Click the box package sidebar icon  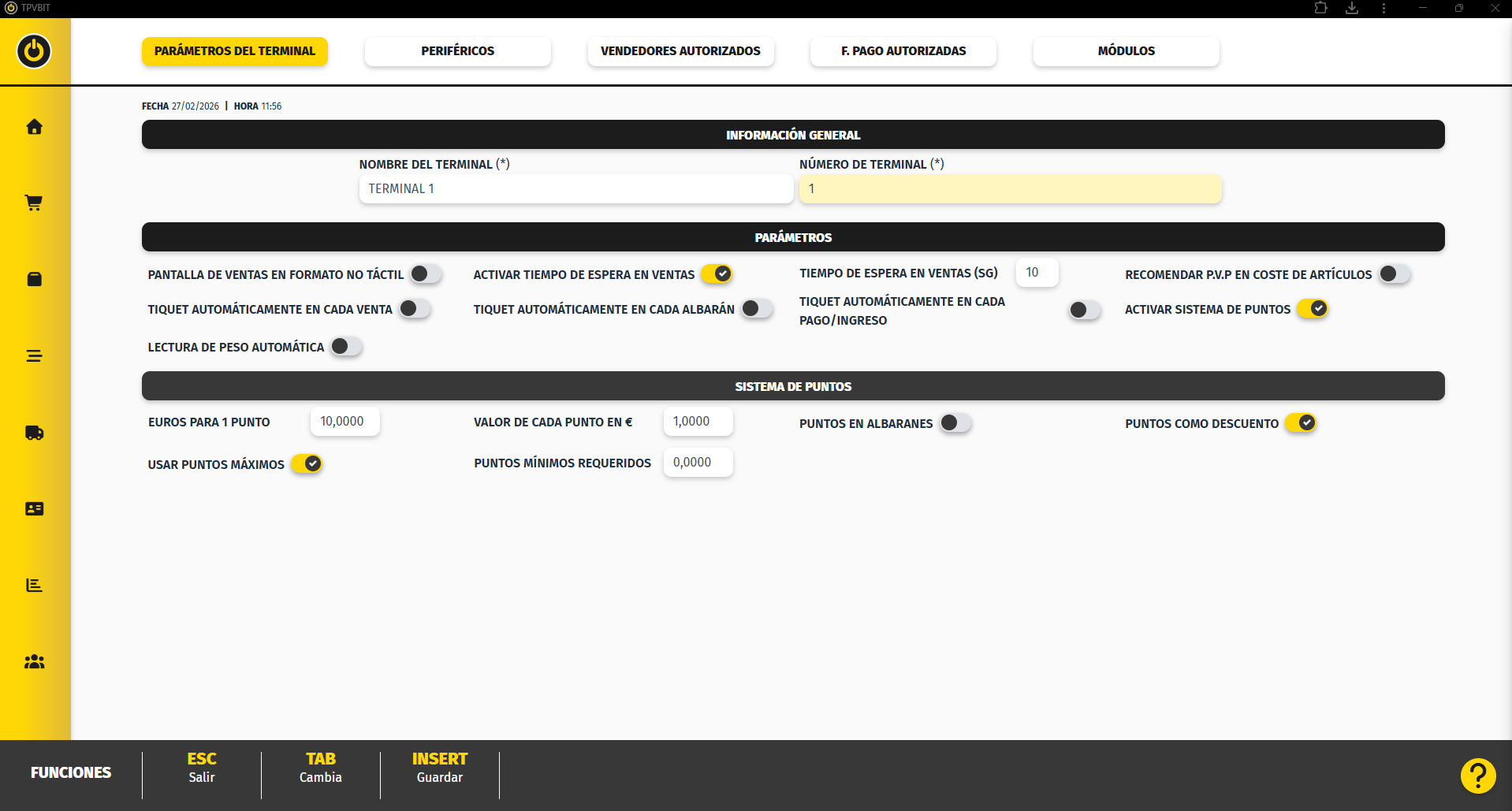click(34, 280)
